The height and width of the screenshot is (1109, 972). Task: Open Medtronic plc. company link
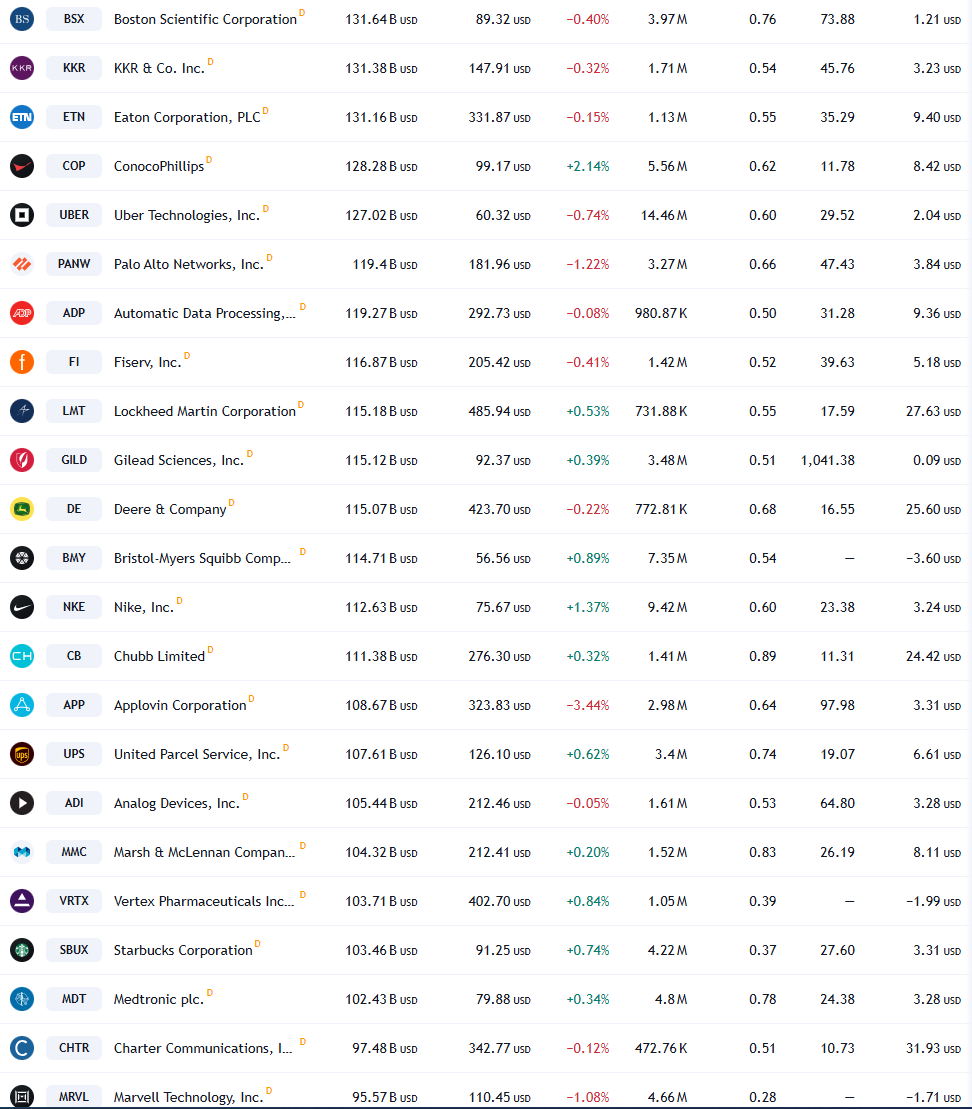(159, 999)
